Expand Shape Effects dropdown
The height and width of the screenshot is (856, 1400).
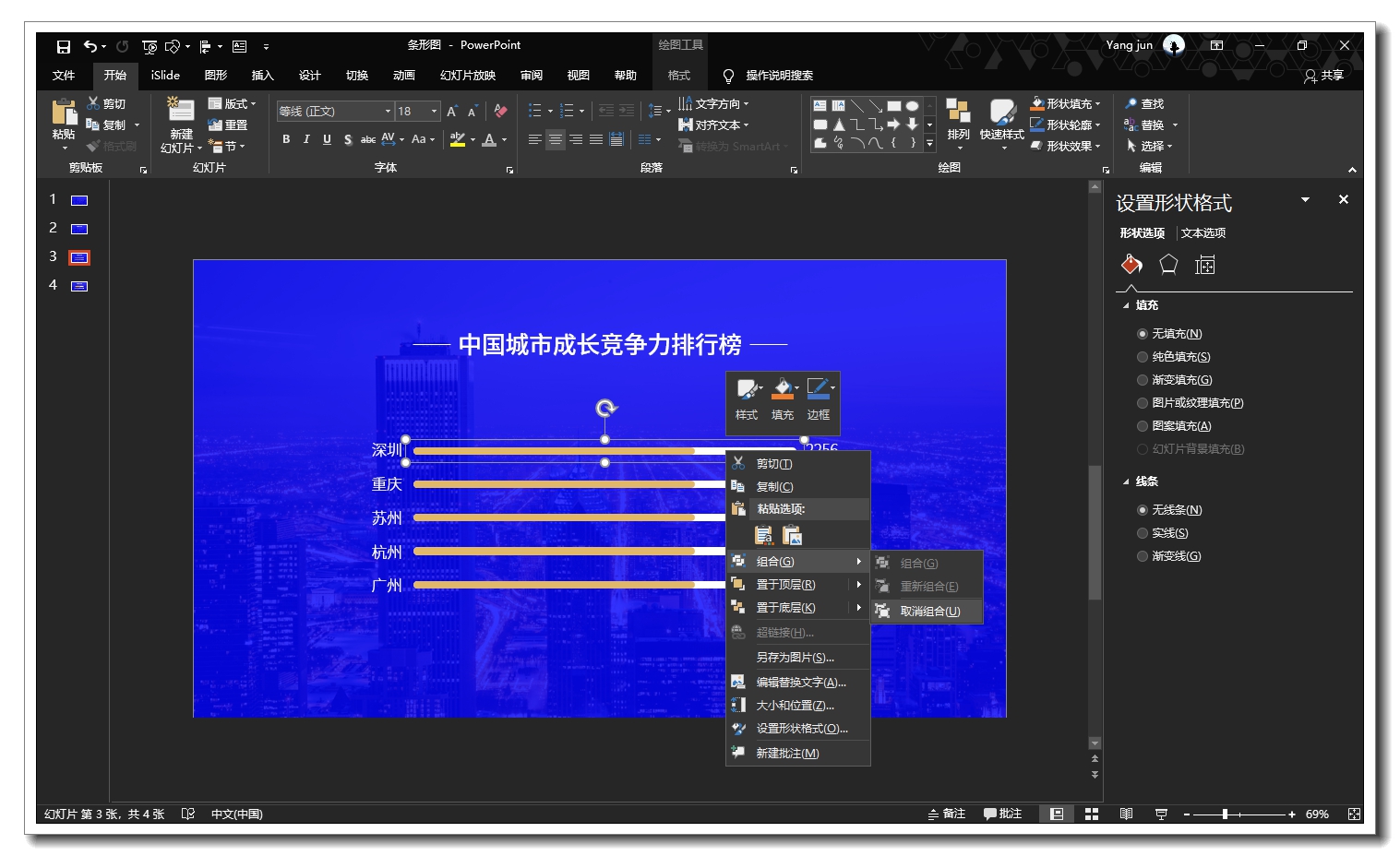(1098, 146)
